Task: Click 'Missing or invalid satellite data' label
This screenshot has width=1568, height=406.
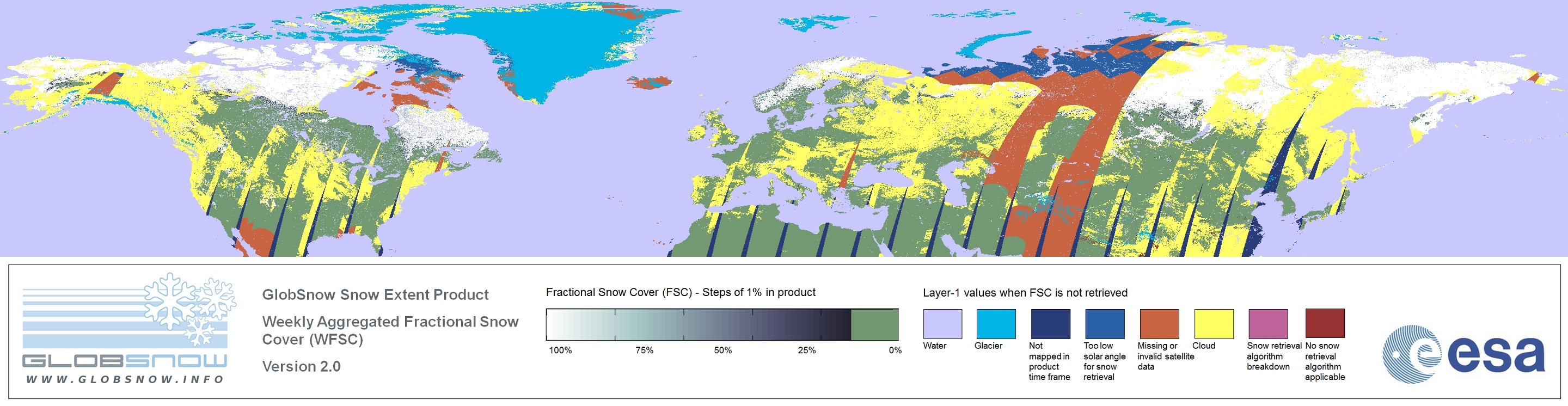Action: pos(1166,356)
